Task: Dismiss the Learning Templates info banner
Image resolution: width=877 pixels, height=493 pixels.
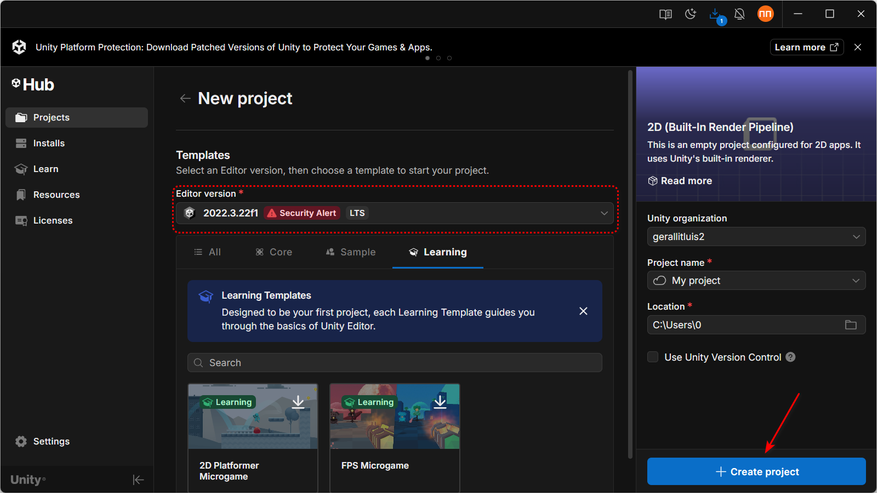Action: [x=584, y=311]
